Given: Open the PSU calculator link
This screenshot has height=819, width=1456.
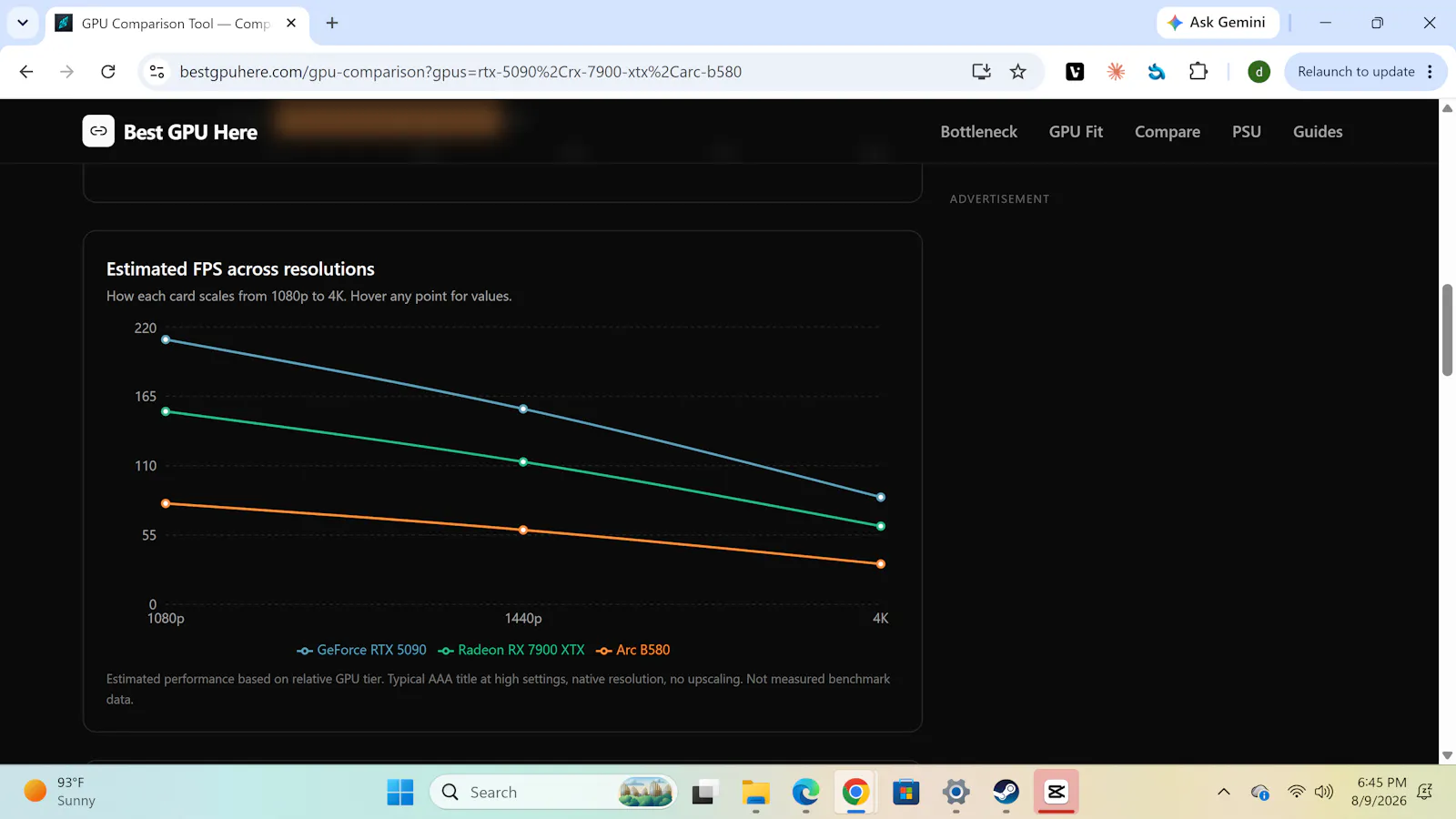Looking at the screenshot, I should (x=1247, y=132).
